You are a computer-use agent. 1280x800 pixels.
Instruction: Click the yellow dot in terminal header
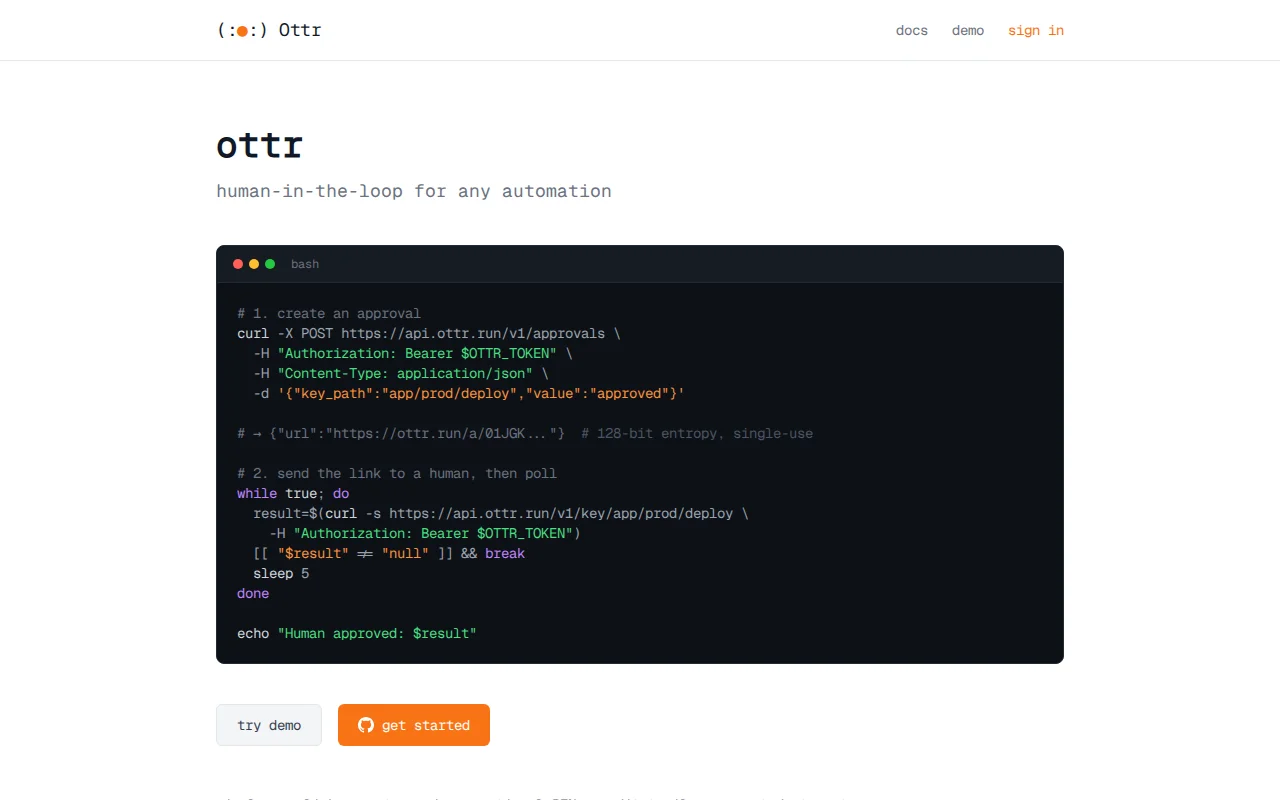point(254,264)
